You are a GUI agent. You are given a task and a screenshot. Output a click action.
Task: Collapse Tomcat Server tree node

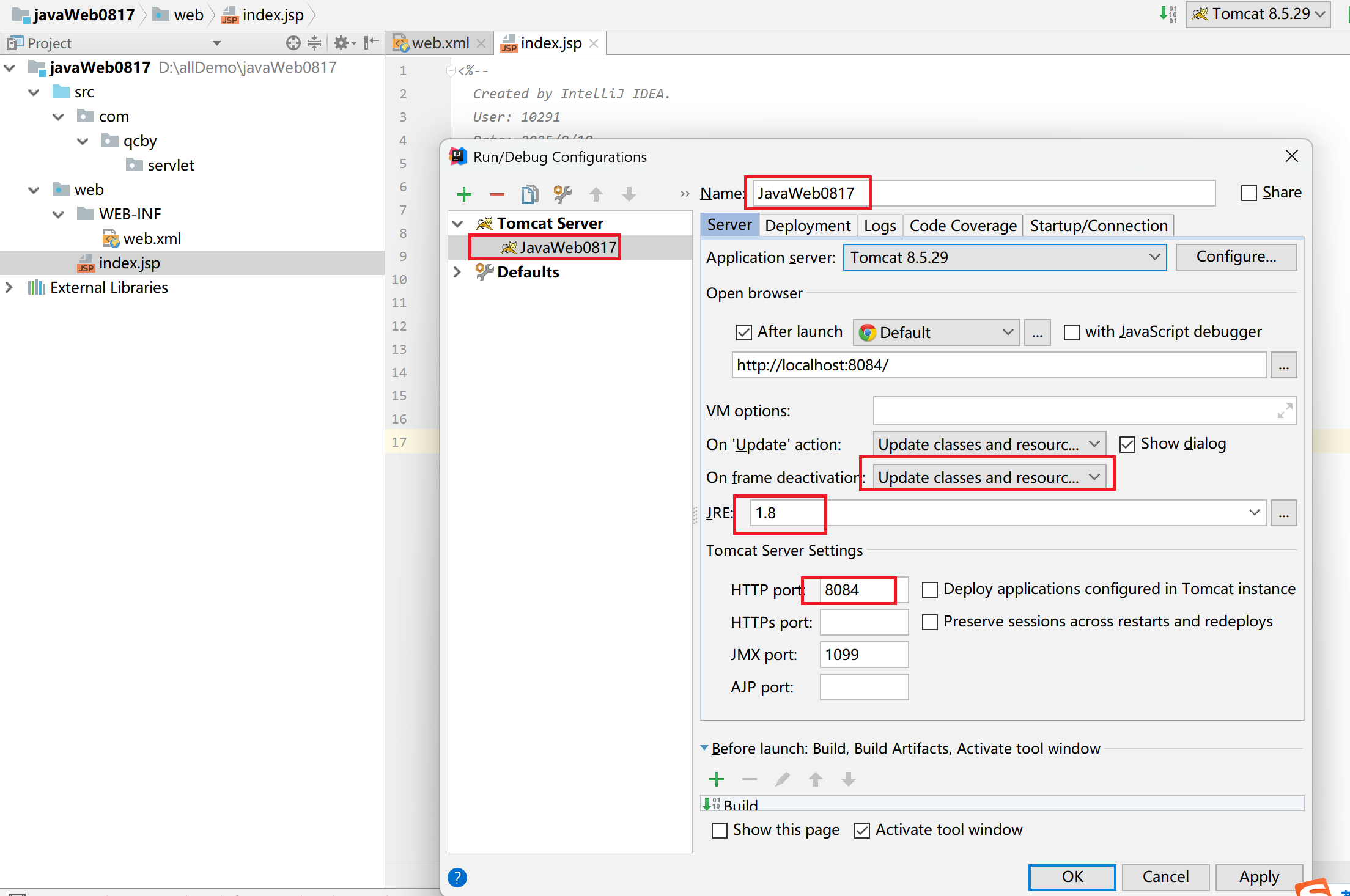457,224
